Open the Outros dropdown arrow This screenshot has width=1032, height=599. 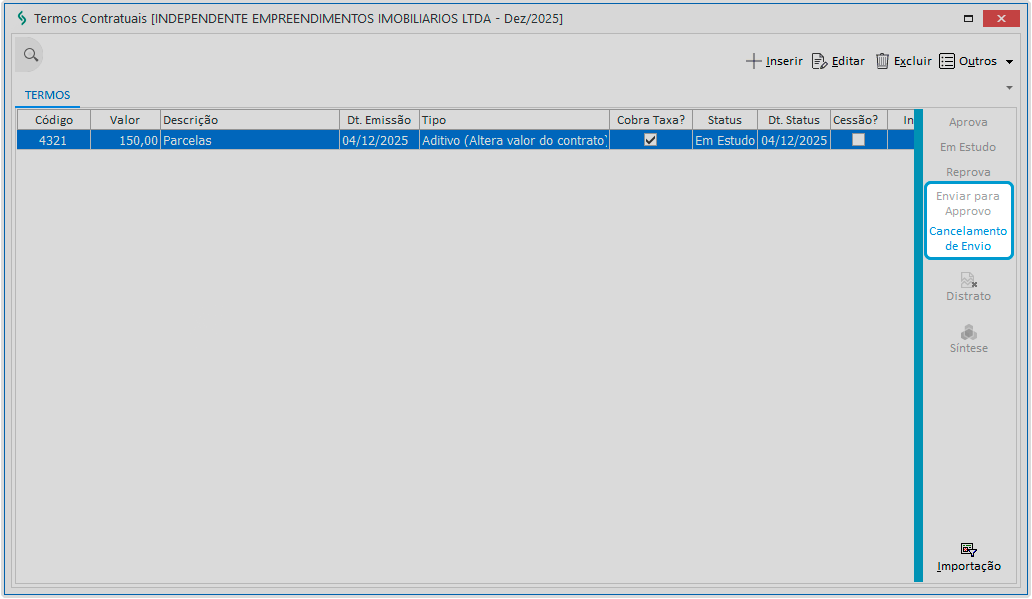pos(1009,62)
